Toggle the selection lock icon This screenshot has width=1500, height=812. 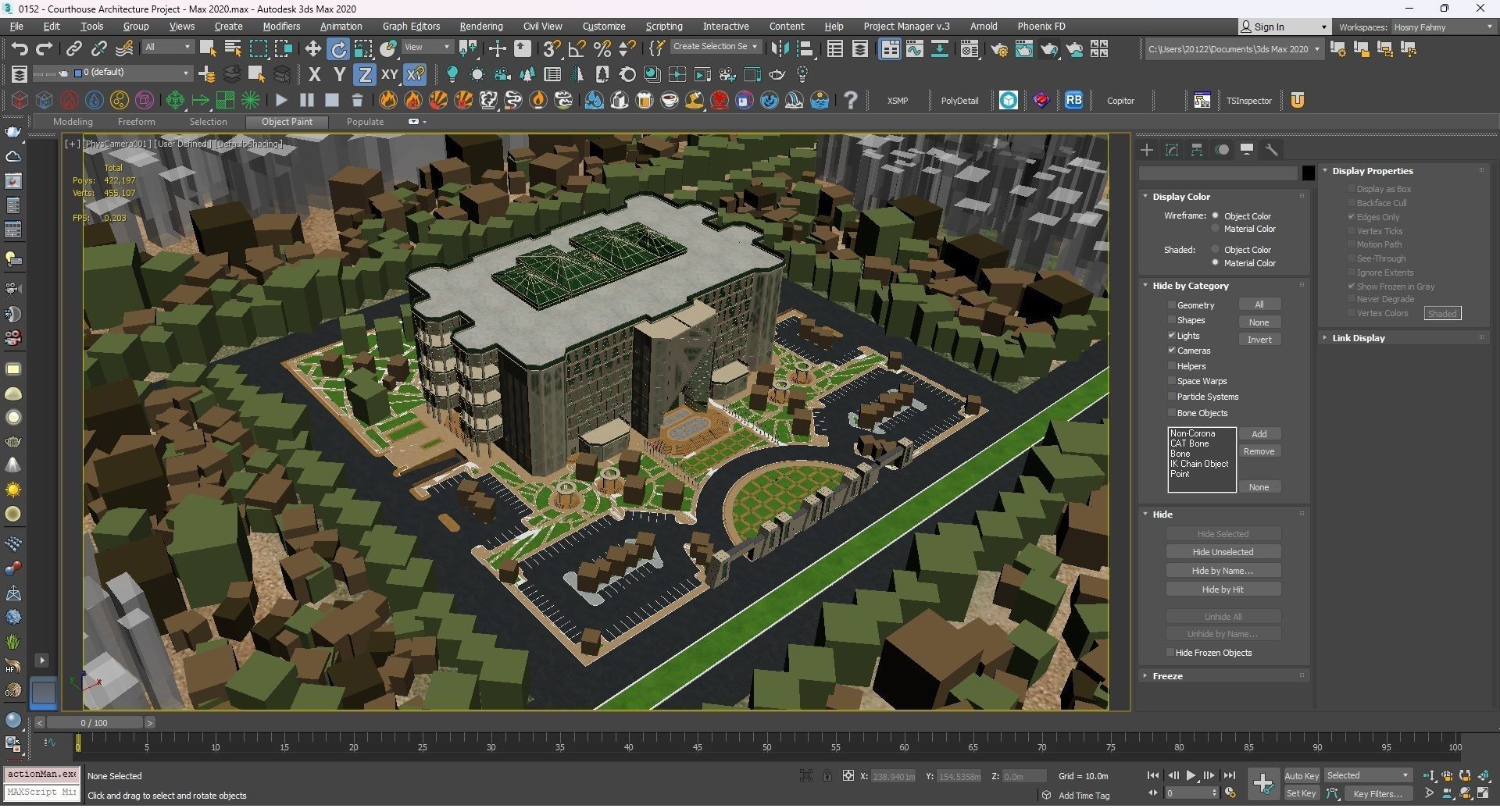tap(827, 775)
